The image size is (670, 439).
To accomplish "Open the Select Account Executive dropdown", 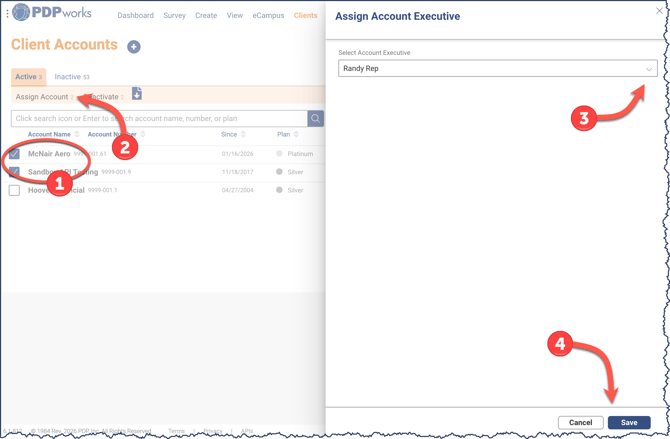I will click(x=497, y=68).
